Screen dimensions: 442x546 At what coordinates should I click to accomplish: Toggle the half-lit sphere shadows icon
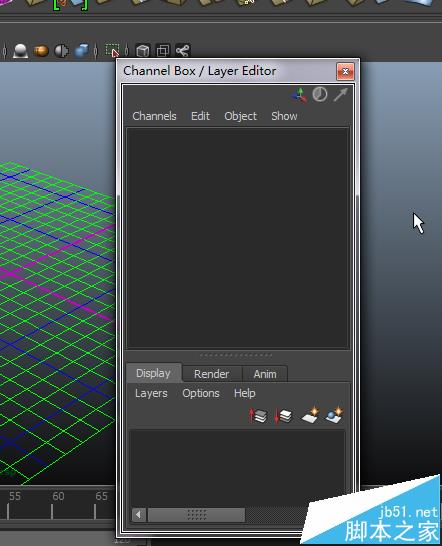point(62,51)
